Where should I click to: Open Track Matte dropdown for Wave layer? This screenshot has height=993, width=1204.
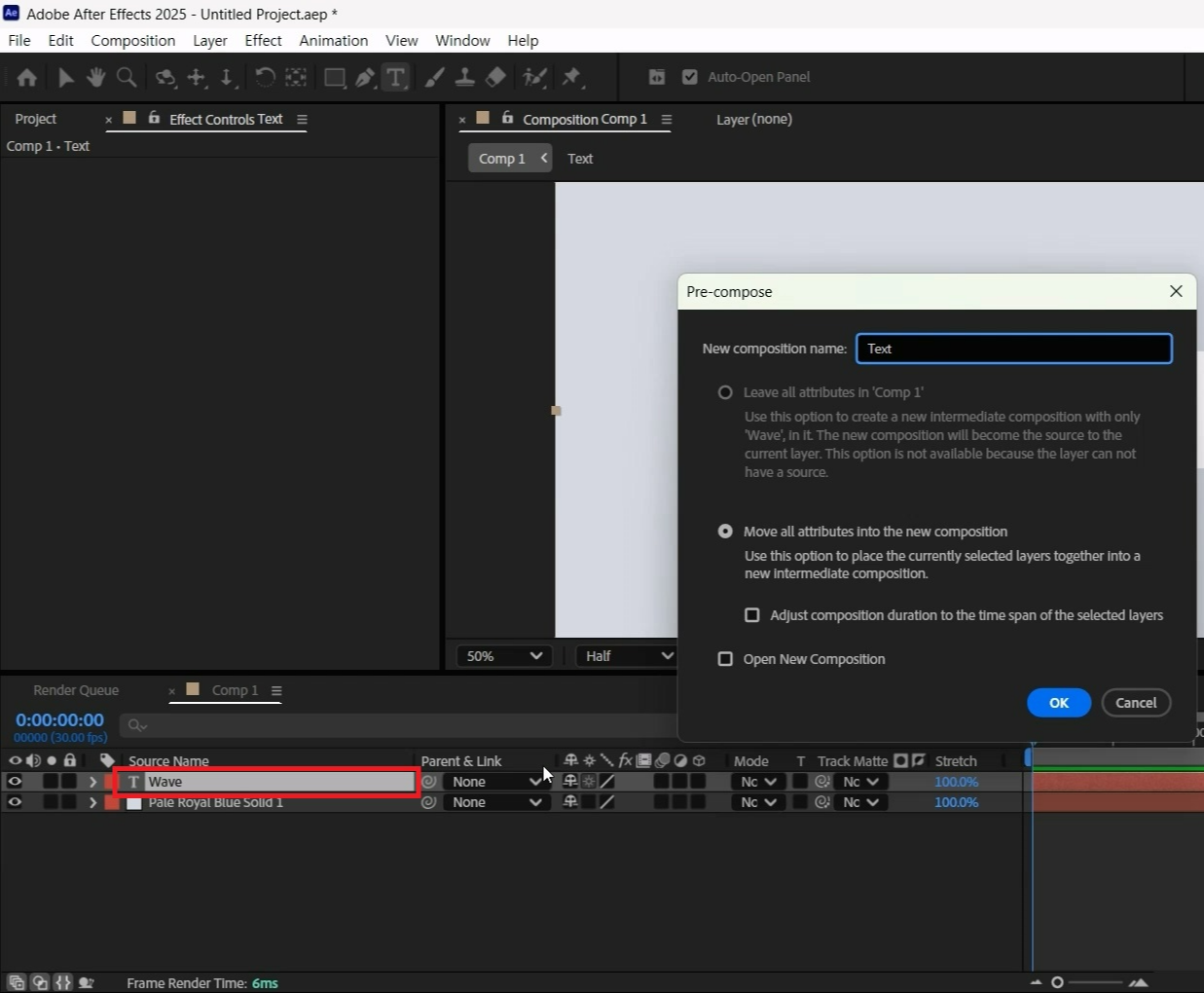(860, 782)
